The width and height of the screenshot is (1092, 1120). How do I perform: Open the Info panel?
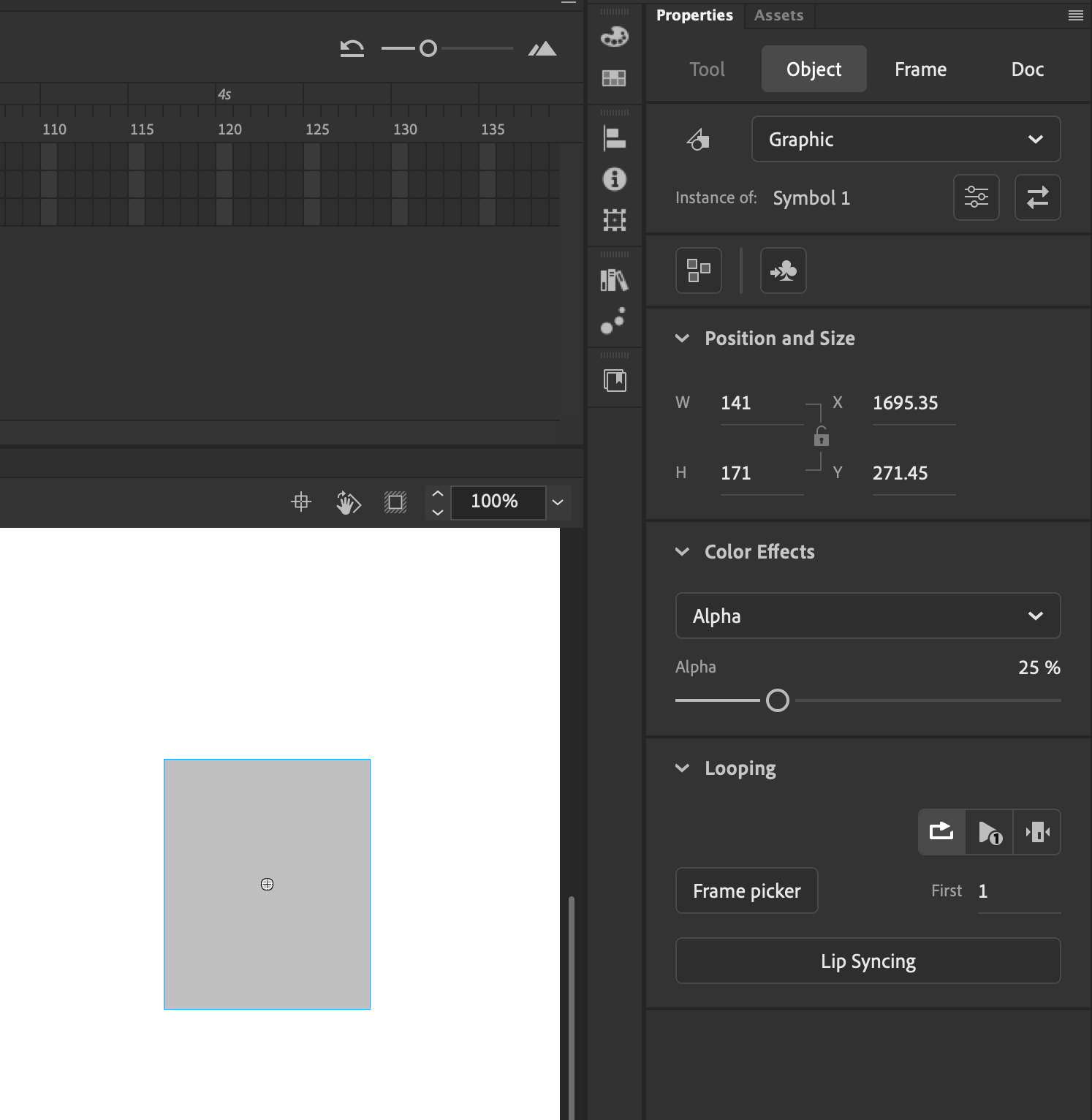[615, 180]
